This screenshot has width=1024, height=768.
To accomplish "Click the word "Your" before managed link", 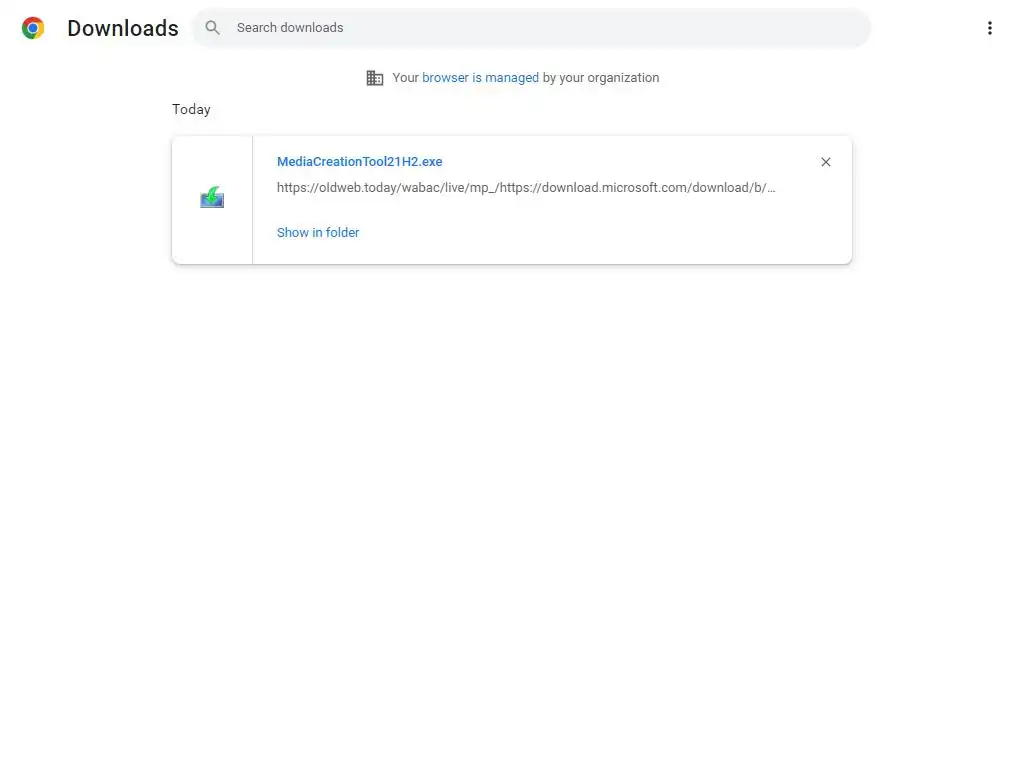I will click(x=405, y=78).
